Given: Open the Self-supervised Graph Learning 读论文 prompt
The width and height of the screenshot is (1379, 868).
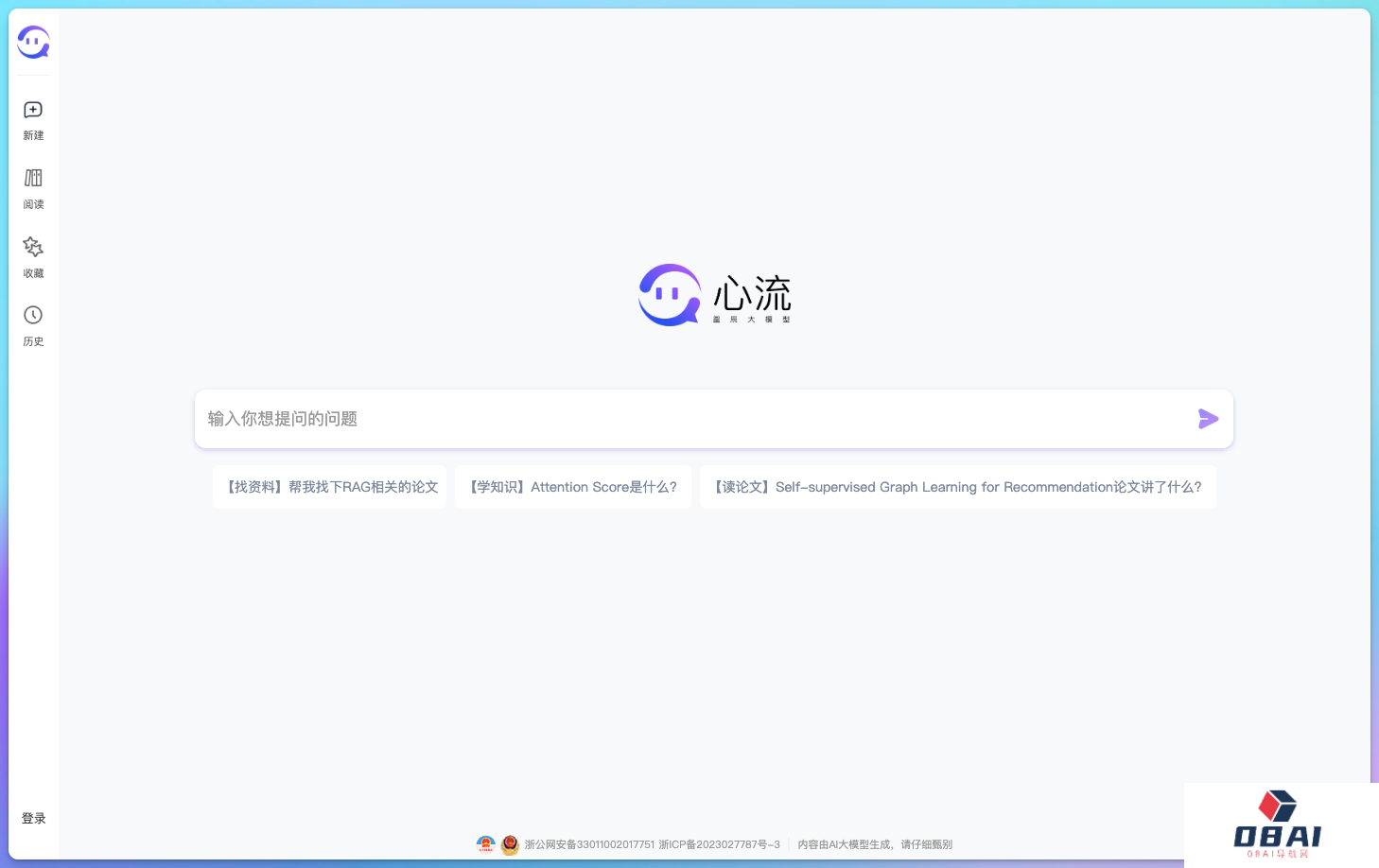Looking at the screenshot, I should pyautogui.click(x=957, y=486).
